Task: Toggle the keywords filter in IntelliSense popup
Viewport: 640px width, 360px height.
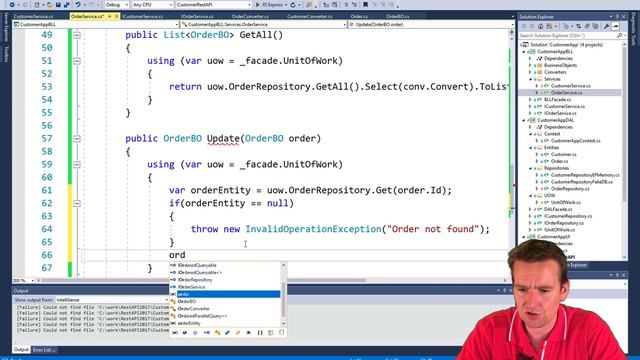Action: tap(270, 333)
